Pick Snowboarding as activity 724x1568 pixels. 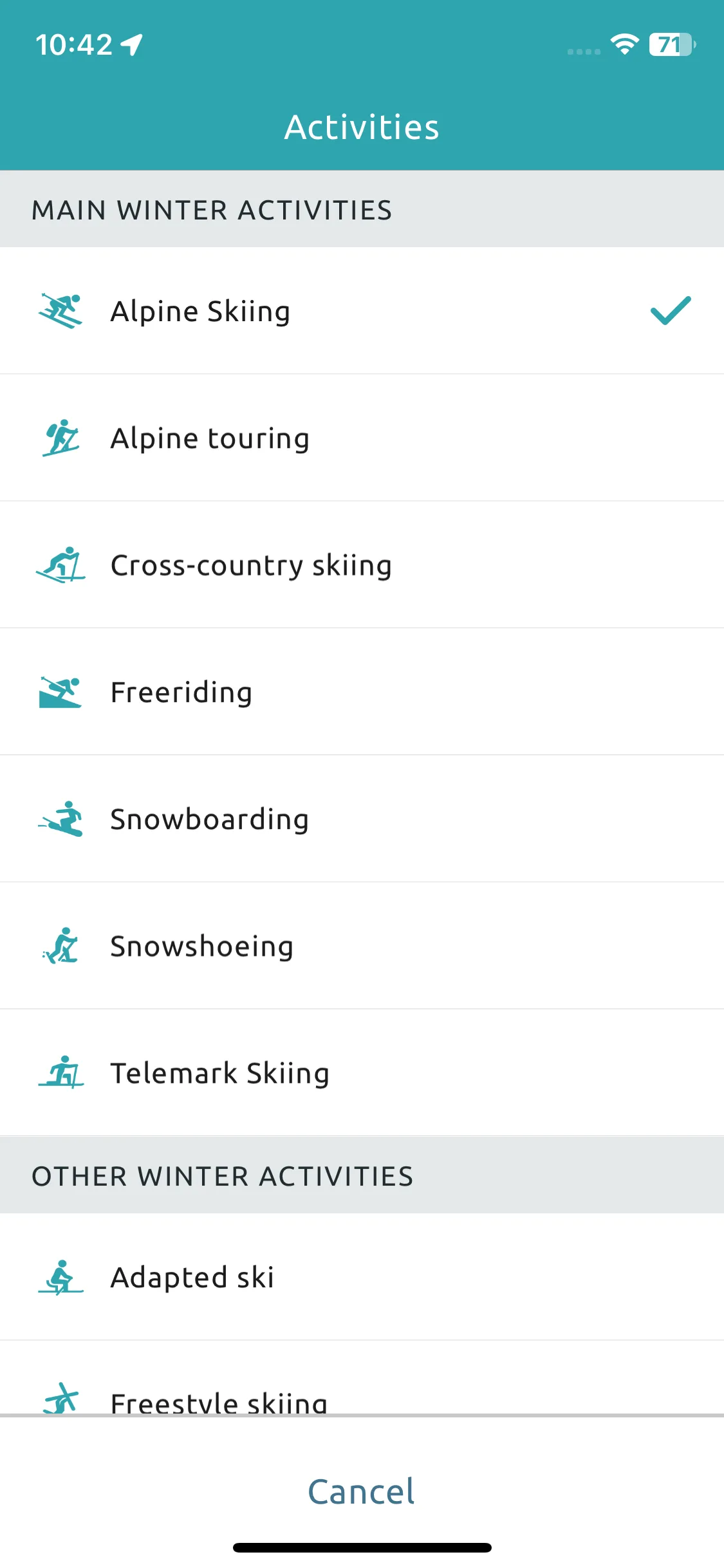362,818
